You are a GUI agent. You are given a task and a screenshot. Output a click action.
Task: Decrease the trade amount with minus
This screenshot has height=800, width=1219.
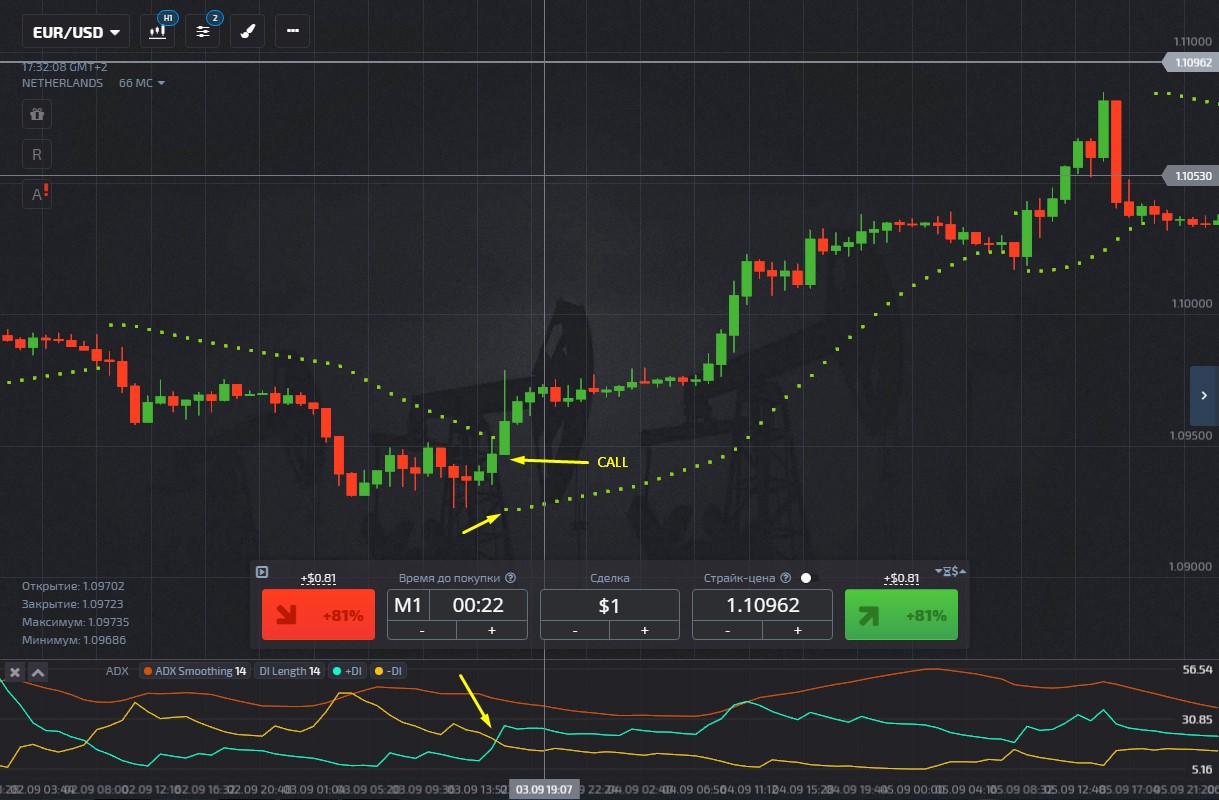point(575,630)
